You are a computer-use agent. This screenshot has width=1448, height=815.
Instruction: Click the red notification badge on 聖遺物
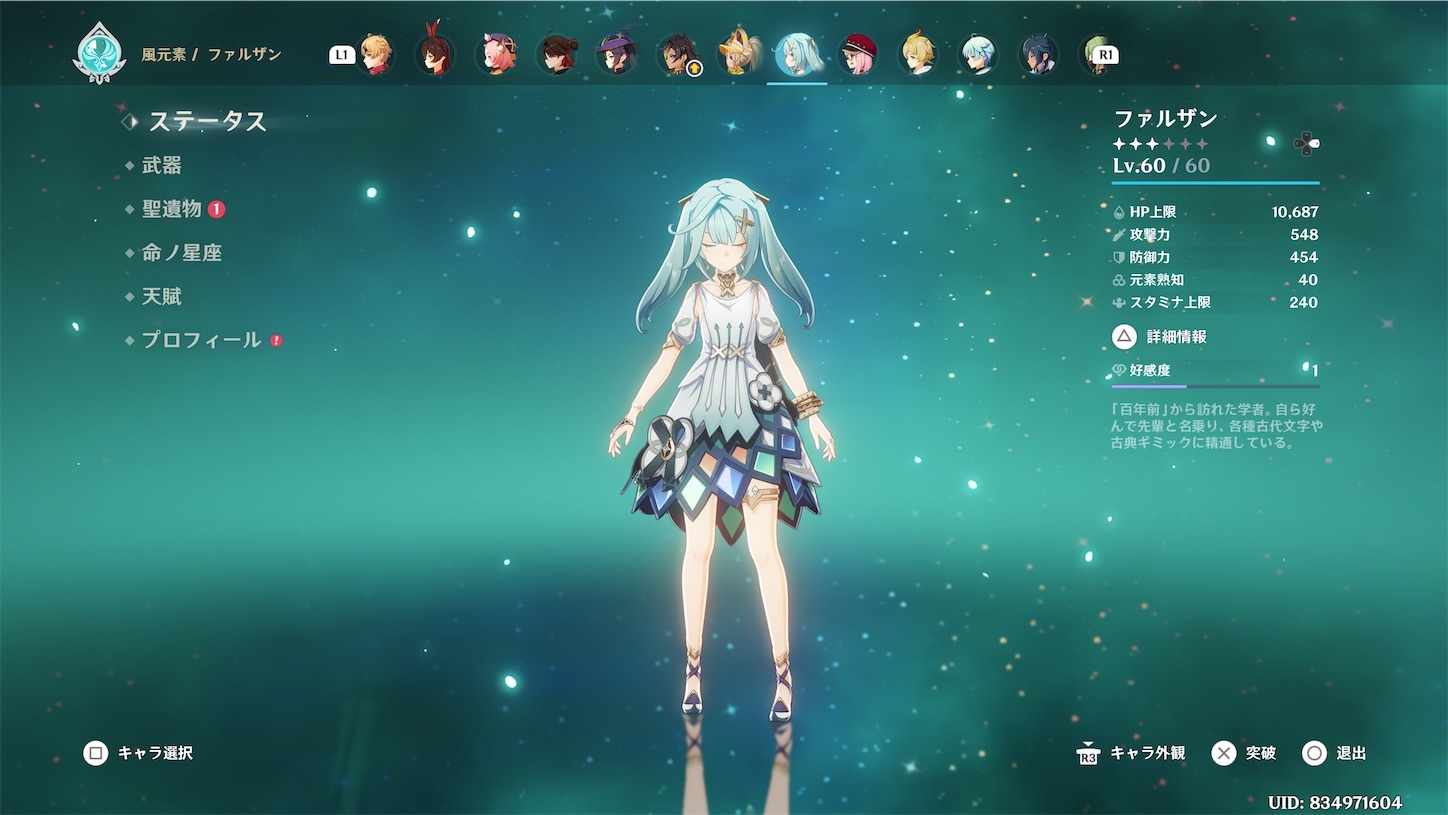(216, 209)
